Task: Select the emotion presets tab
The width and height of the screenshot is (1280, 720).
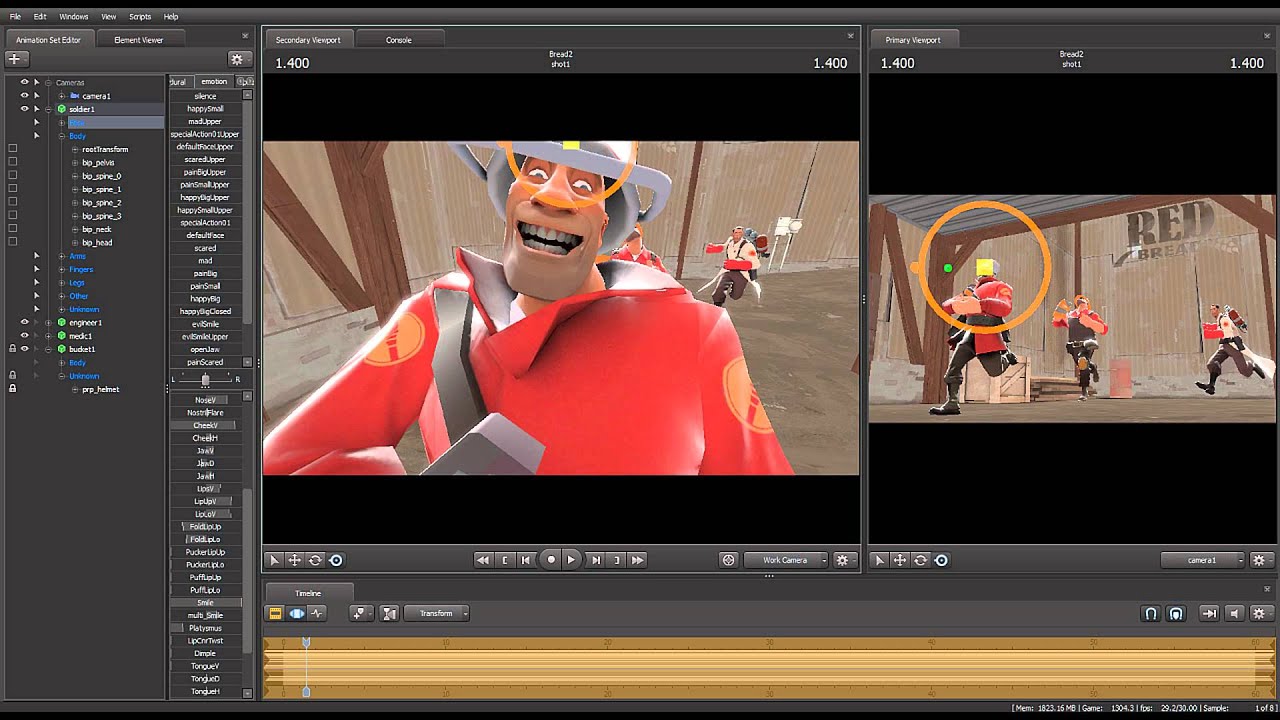Action: coord(214,82)
